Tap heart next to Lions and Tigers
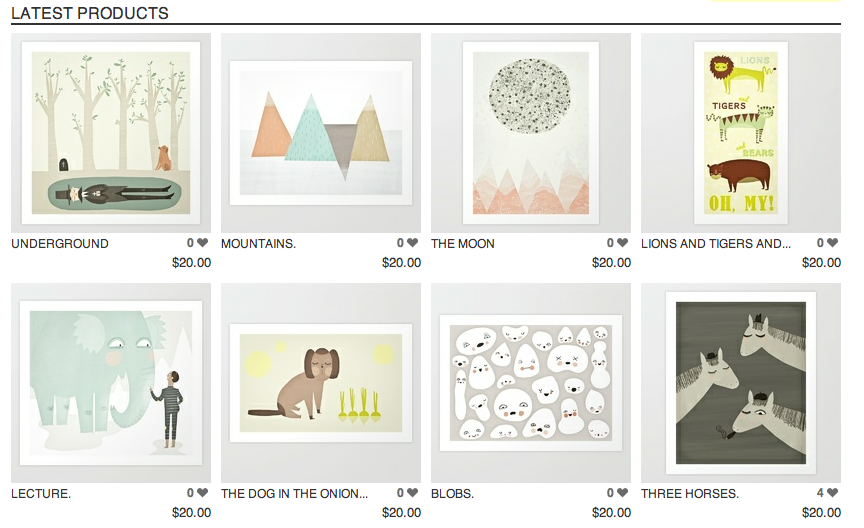This screenshot has width=864, height=528. 832,243
